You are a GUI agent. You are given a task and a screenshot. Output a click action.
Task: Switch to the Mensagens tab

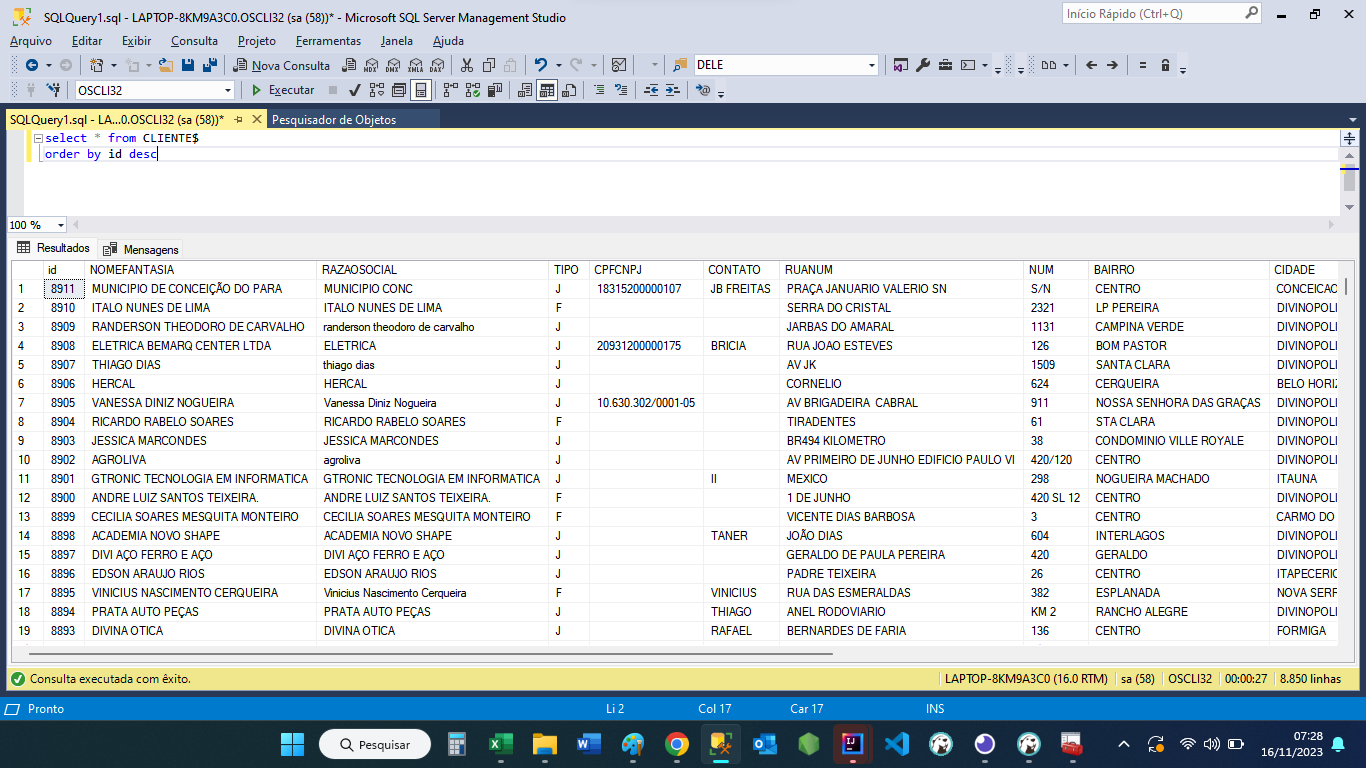[x=141, y=249]
